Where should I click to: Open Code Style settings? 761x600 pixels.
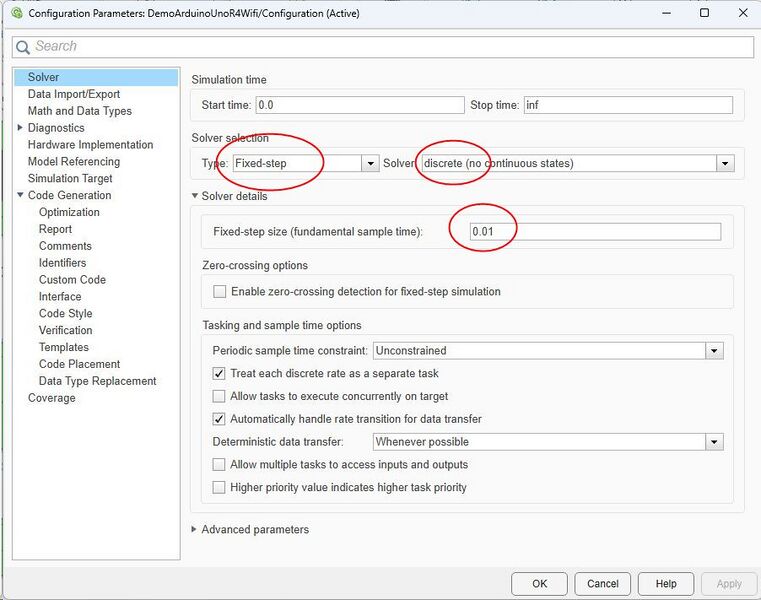(66, 314)
